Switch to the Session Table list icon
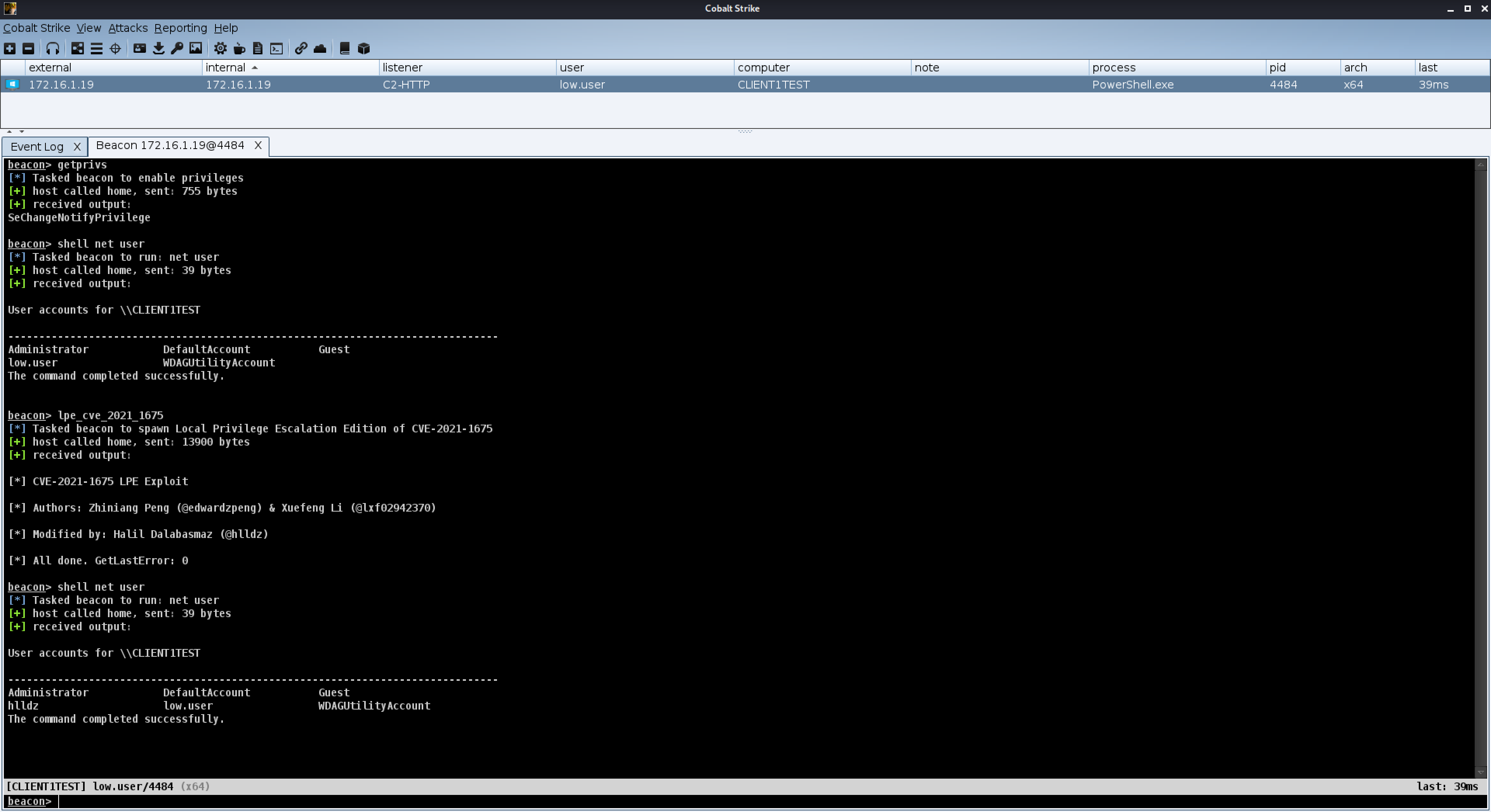This screenshot has height=812, width=1491. click(x=97, y=49)
